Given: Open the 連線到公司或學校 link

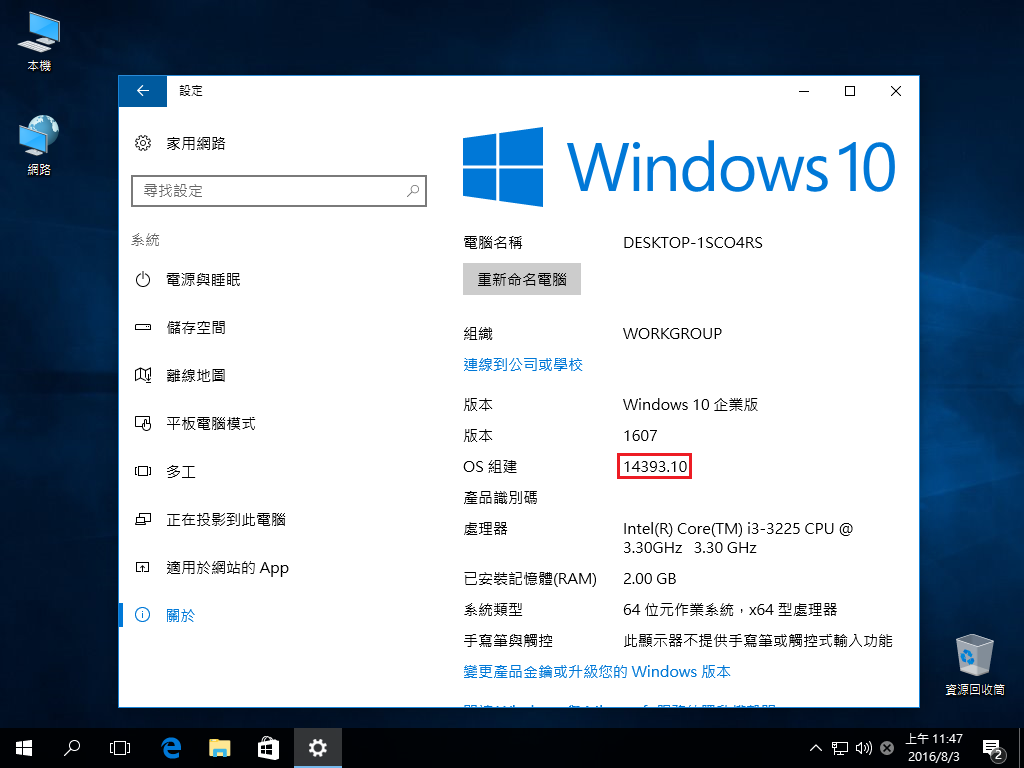Looking at the screenshot, I should click(522, 364).
